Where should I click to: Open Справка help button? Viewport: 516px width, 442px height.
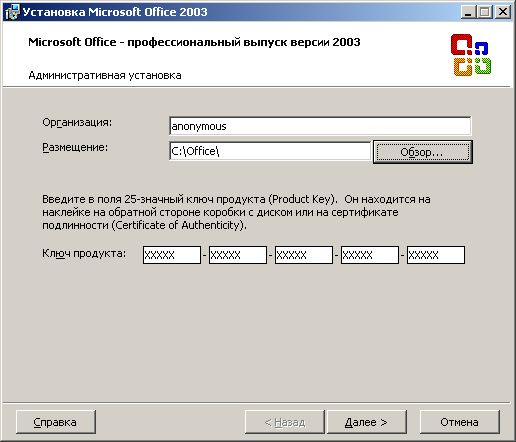pos(56,422)
